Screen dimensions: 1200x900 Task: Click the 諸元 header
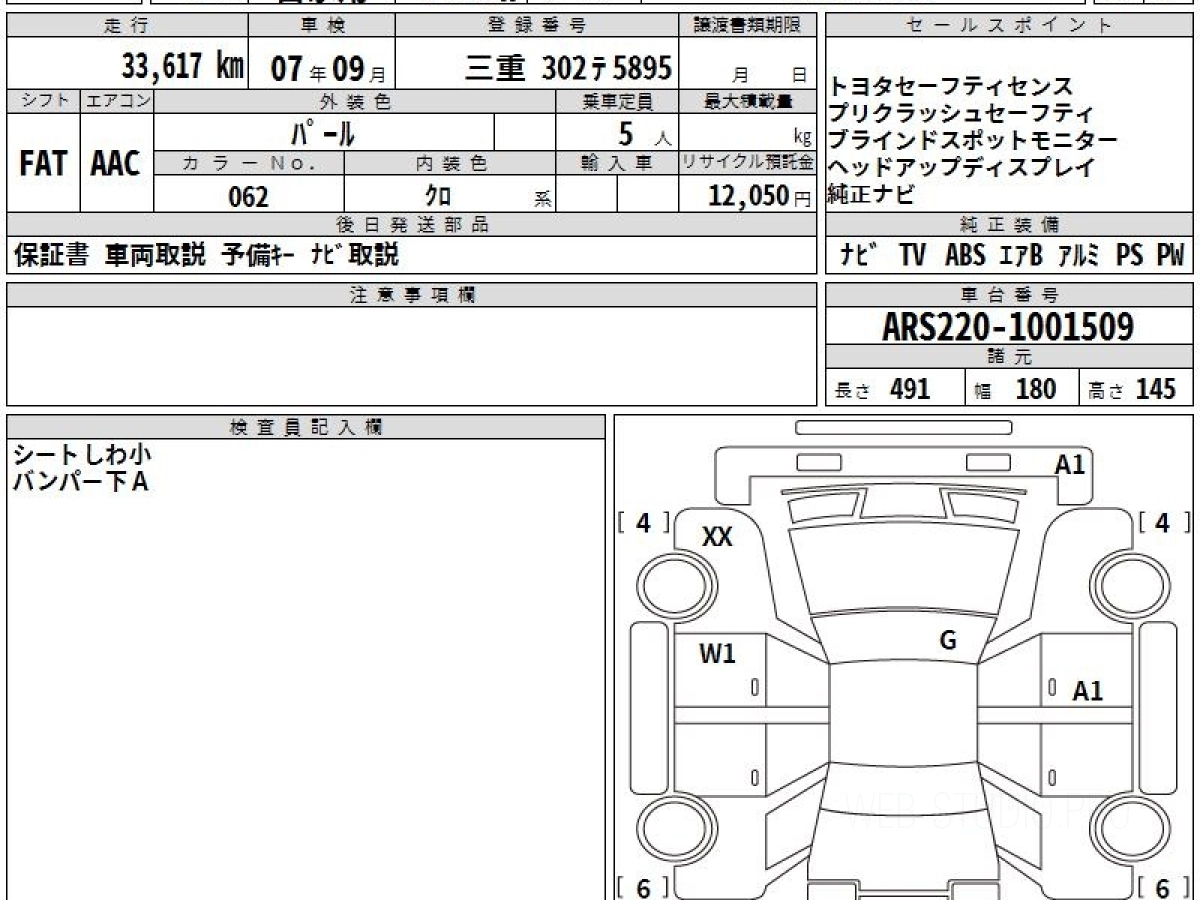[1009, 357]
